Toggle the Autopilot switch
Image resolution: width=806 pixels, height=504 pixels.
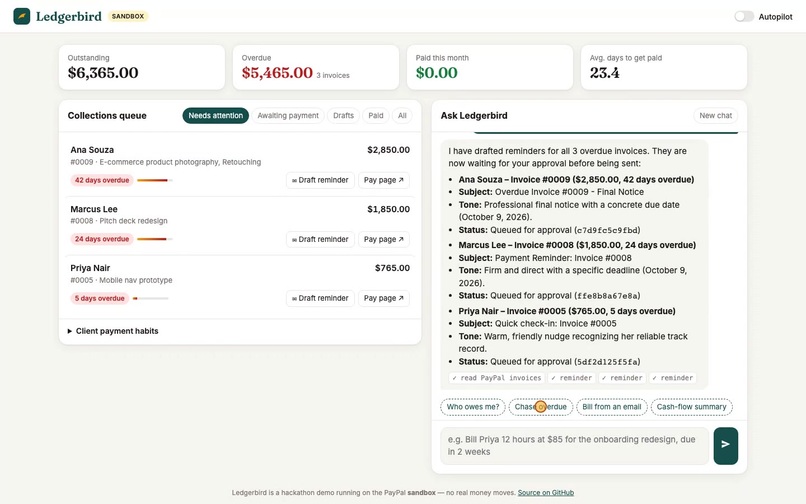pyautogui.click(x=743, y=16)
